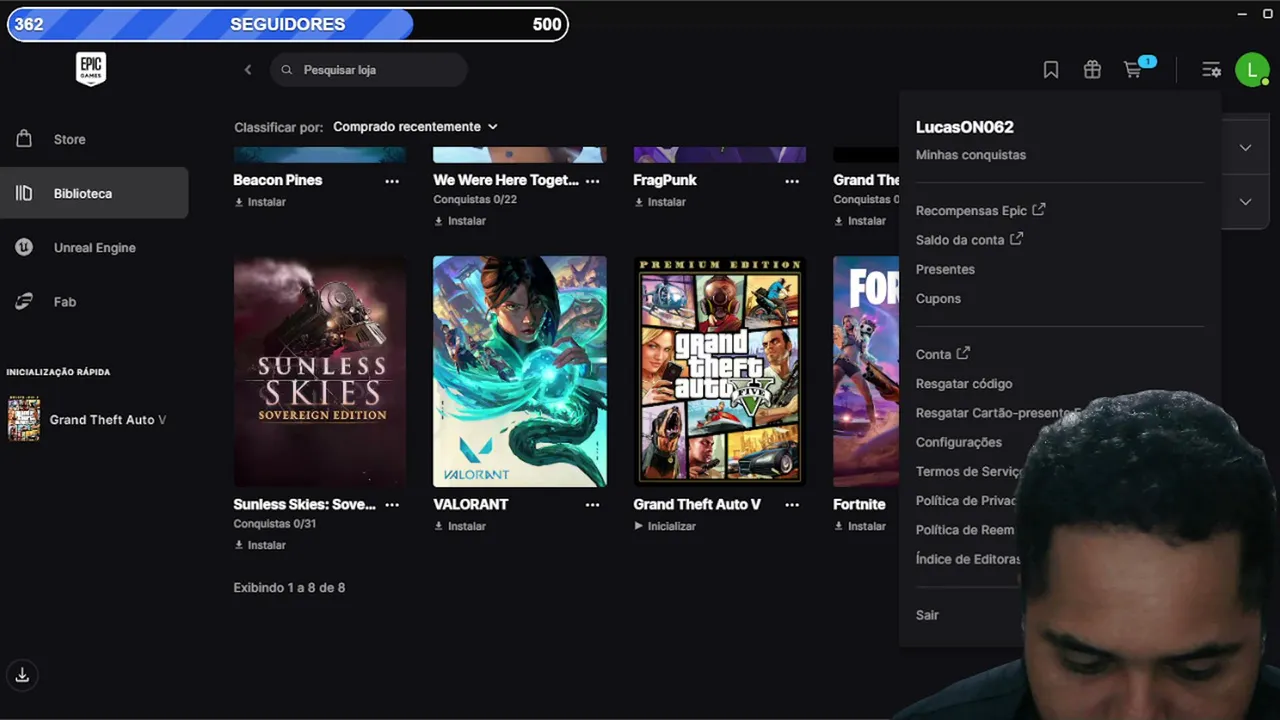Click the green L profile avatar
This screenshot has height=720, width=1280.
click(1252, 70)
